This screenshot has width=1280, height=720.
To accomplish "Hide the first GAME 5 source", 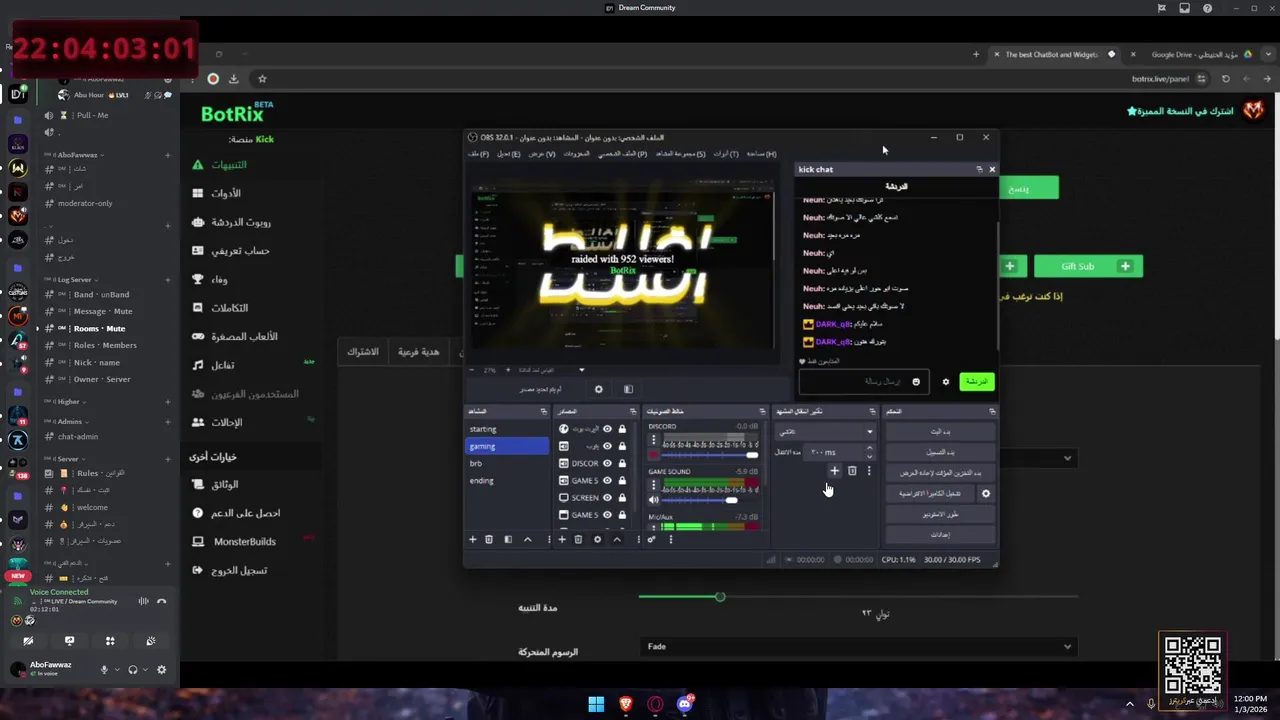I will point(607,480).
